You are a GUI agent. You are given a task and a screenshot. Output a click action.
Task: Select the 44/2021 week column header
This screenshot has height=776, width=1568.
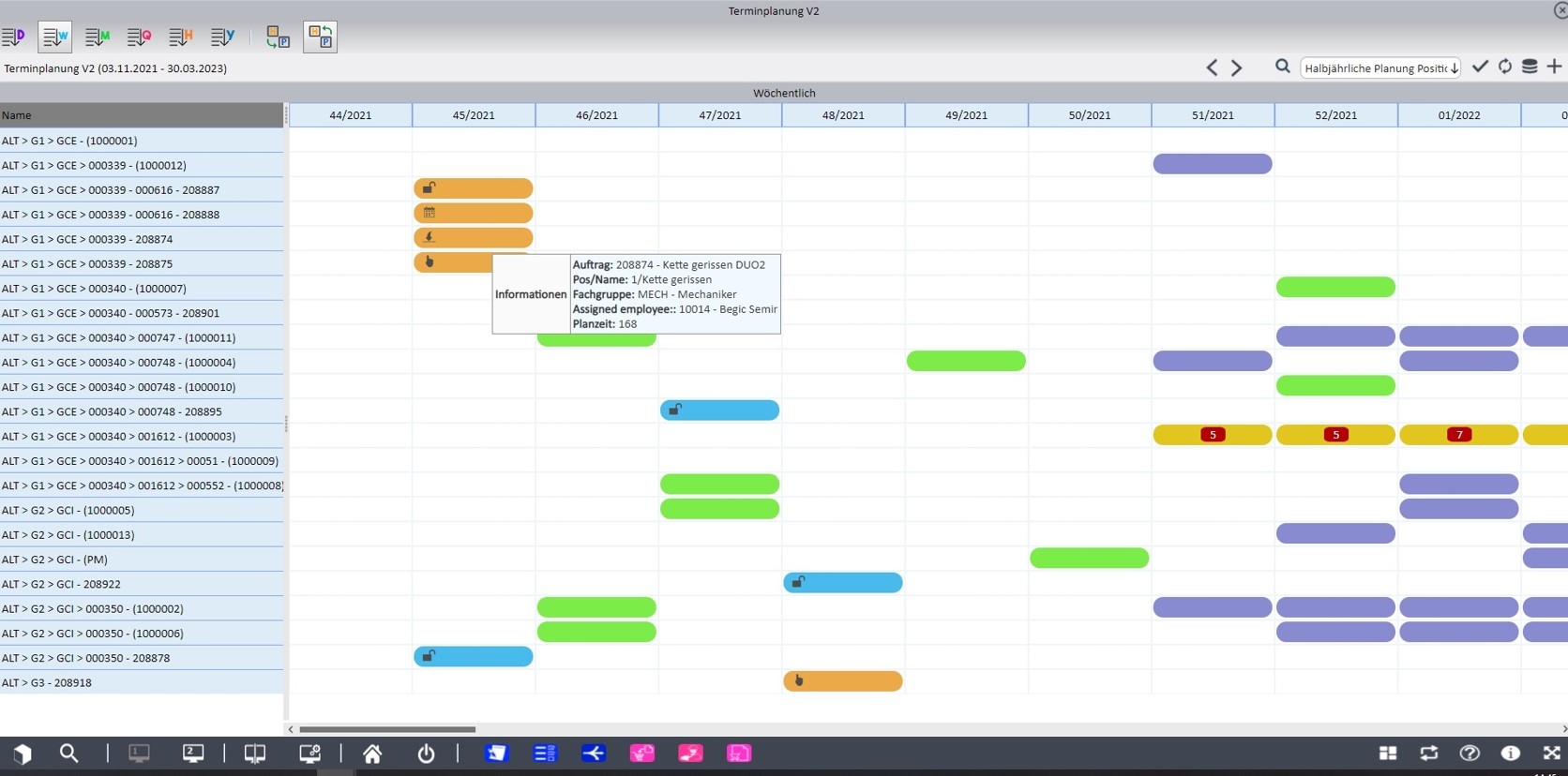coord(351,115)
